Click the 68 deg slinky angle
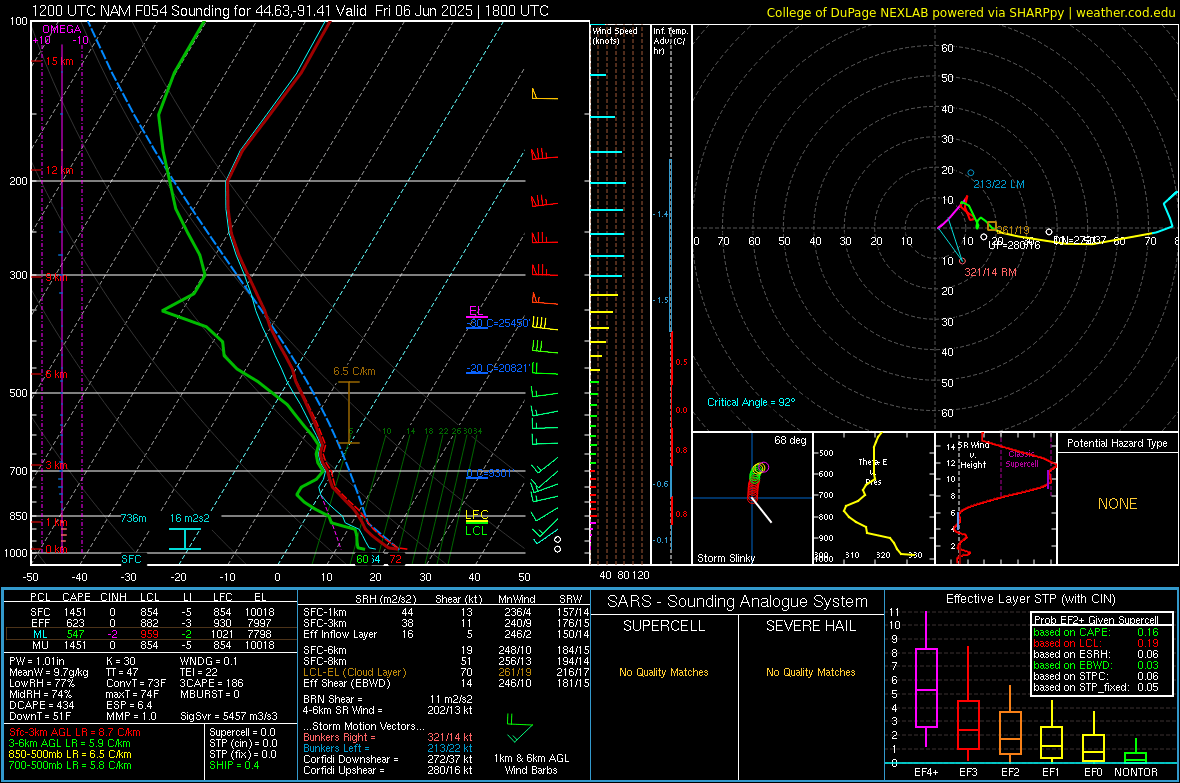 [x=790, y=440]
